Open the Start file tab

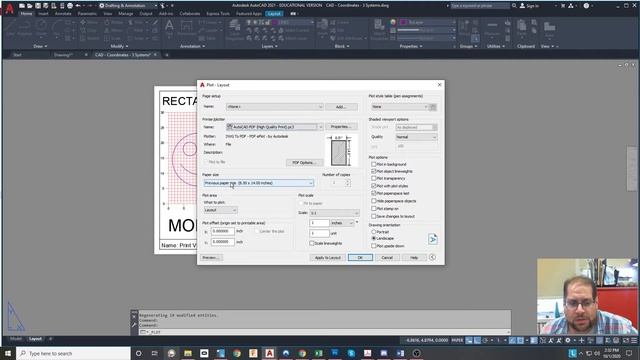point(17,55)
